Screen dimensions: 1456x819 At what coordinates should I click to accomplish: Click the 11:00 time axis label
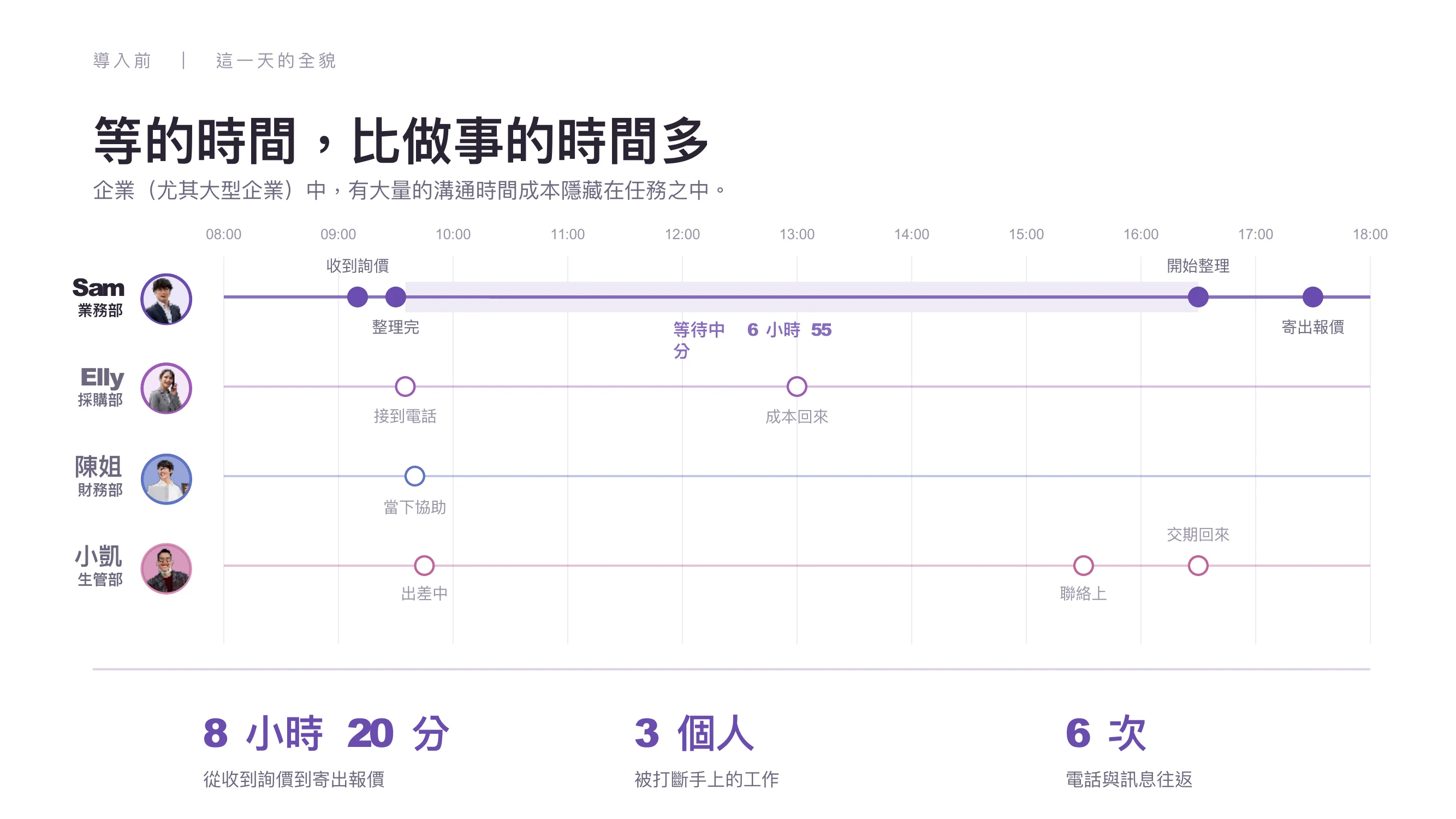click(x=567, y=234)
